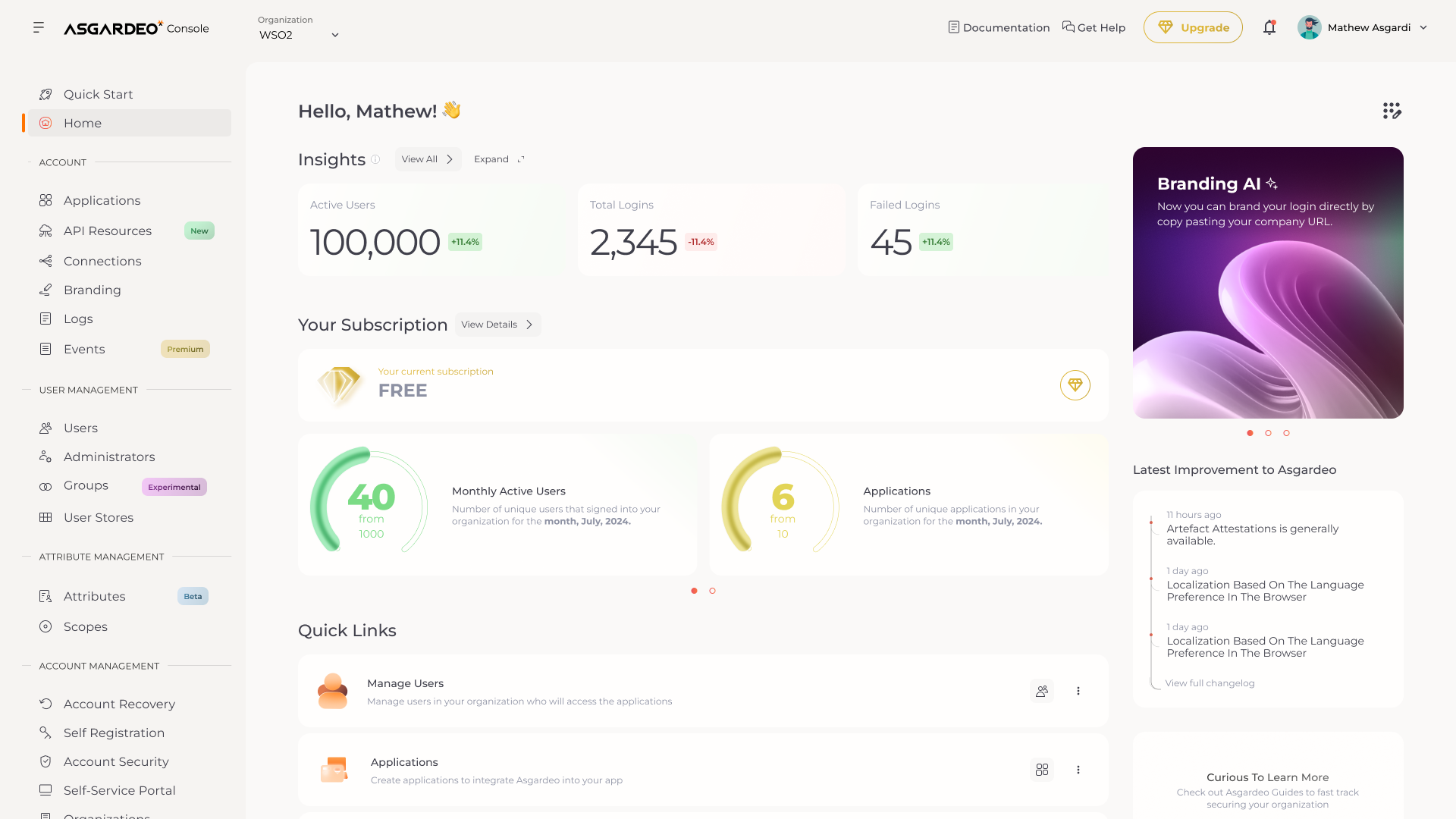Expand the user account menu chevron
The width and height of the screenshot is (1456, 819).
point(1423,28)
